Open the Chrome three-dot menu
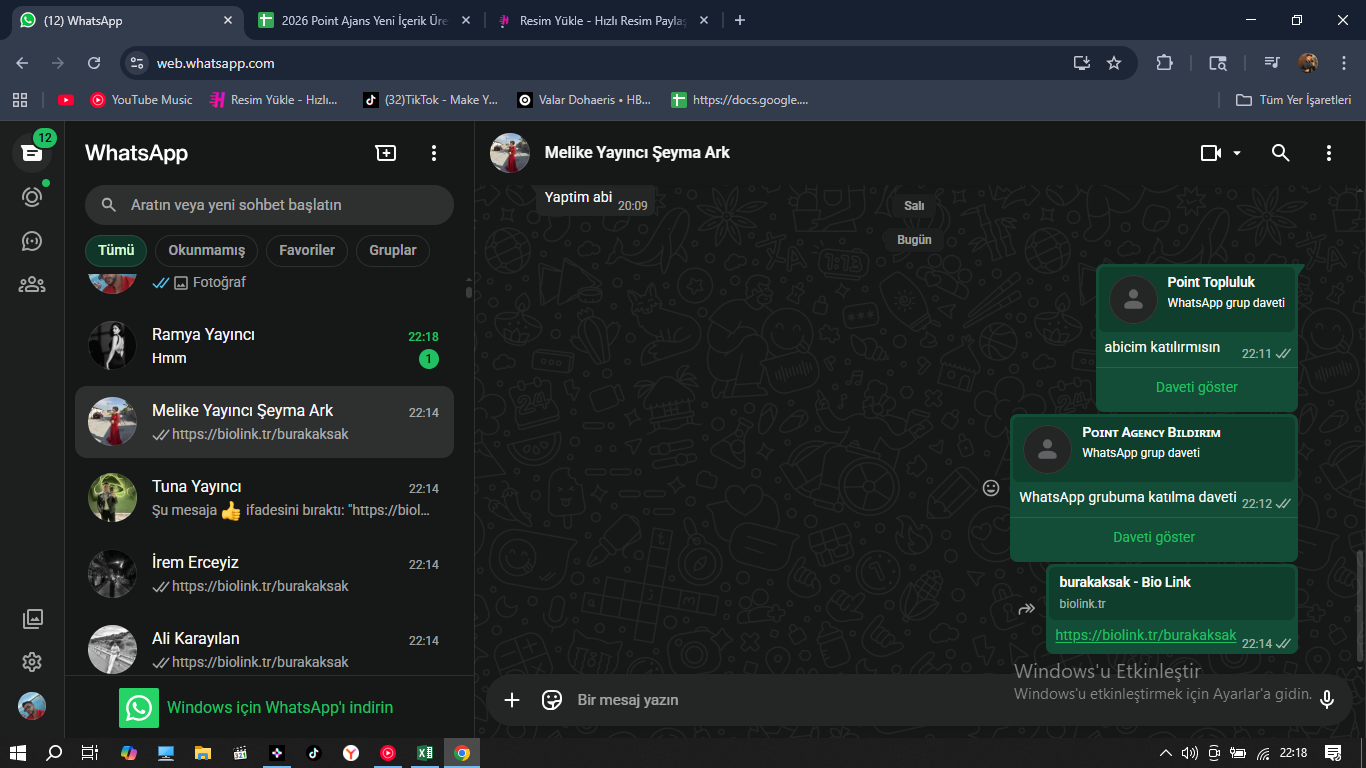Image resolution: width=1366 pixels, height=768 pixels. click(x=1342, y=63)
